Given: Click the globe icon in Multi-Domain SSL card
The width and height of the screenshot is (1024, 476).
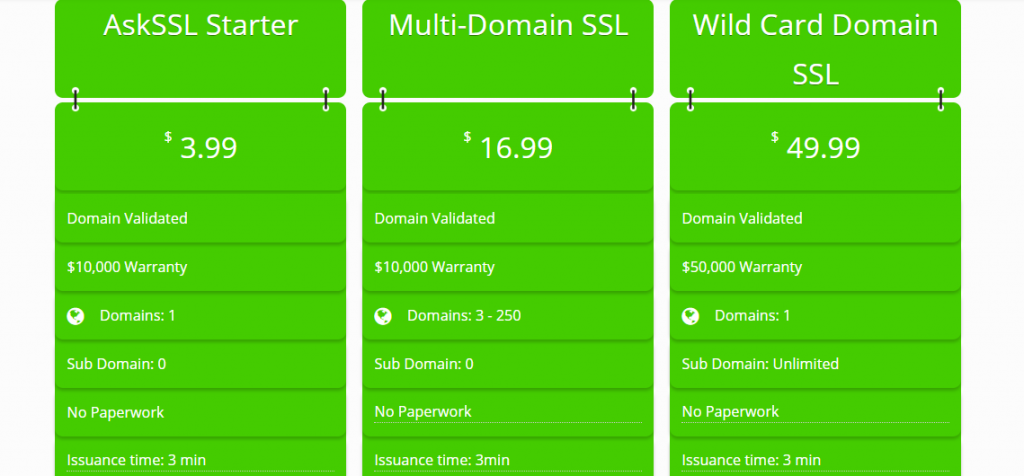Looking at the screenshot, I should tap(383, 316).
